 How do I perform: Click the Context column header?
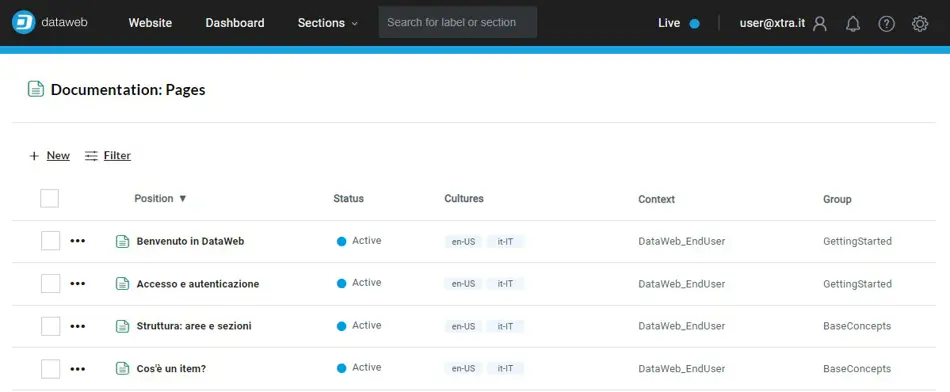pos(656,199)
